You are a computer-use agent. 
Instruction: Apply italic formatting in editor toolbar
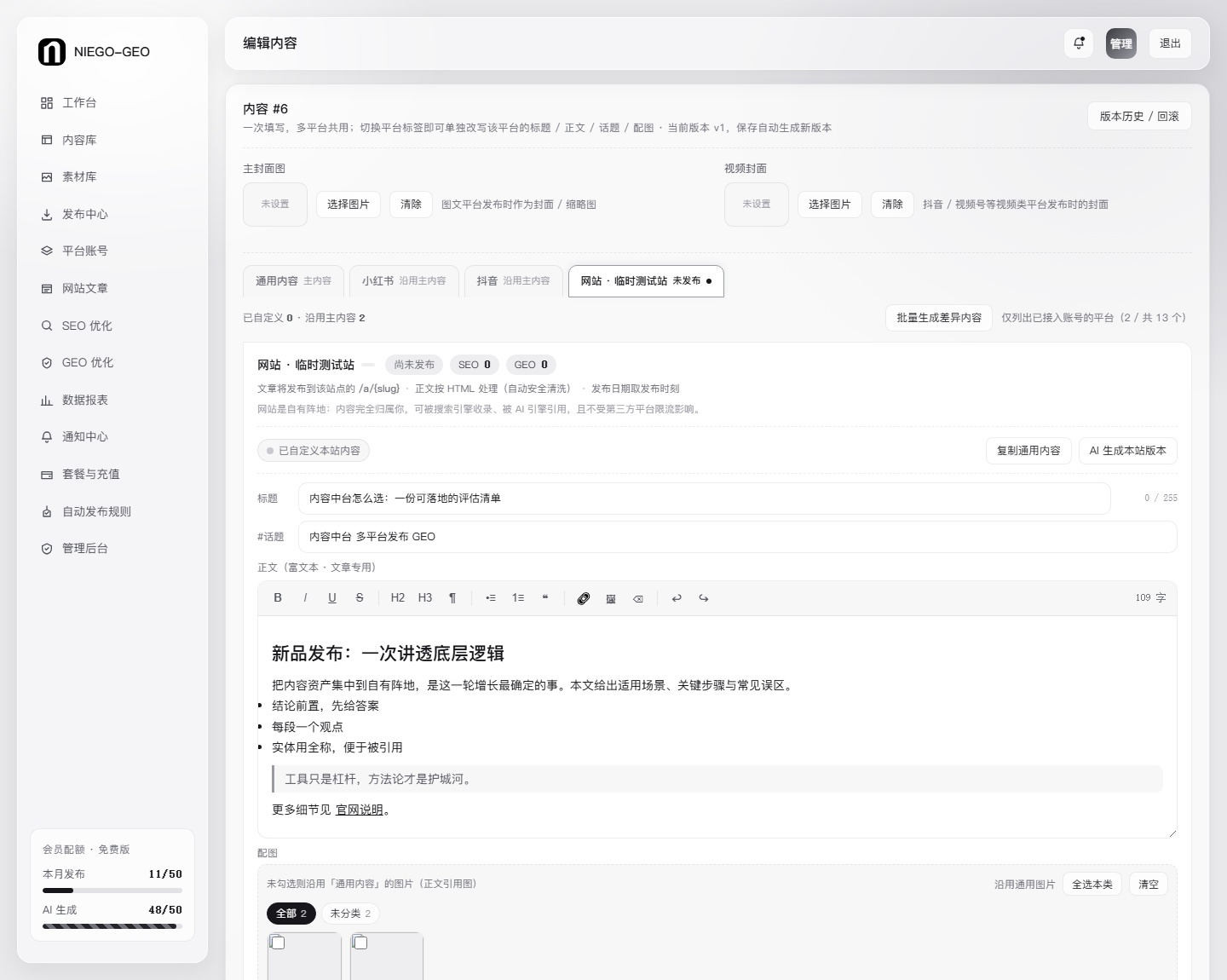(305, 598)
